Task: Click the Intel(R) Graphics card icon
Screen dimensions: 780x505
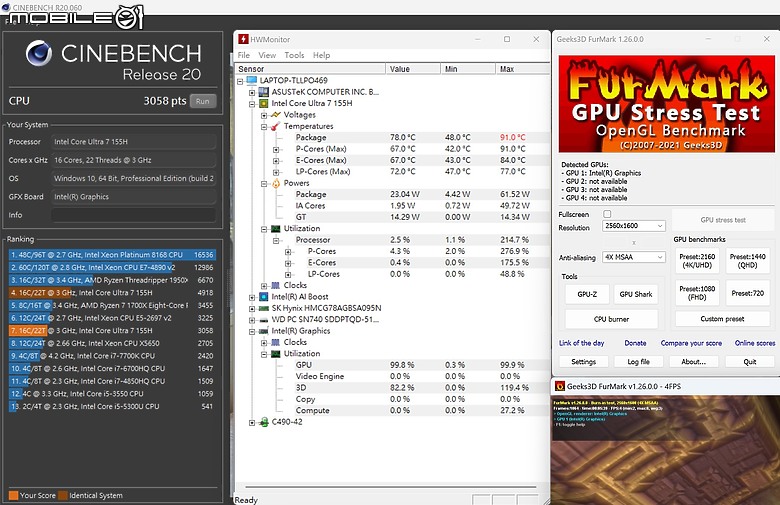Action: click(264, 331)
